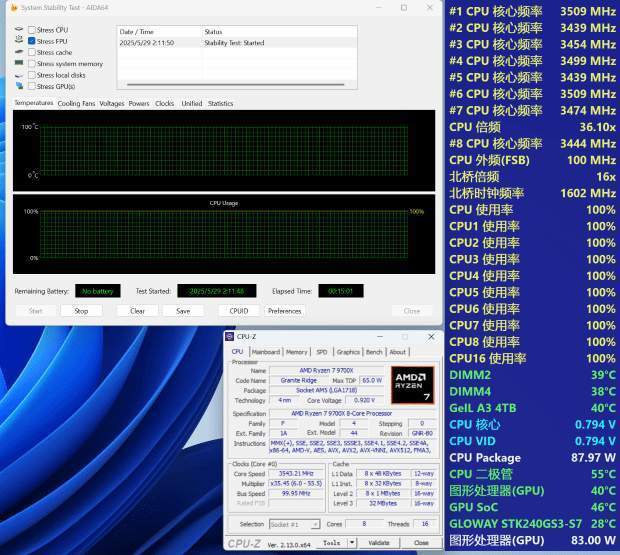Click the cache icon beside Stress cache
The height and width of the screenshot is (555, 620).
[18, 52]
